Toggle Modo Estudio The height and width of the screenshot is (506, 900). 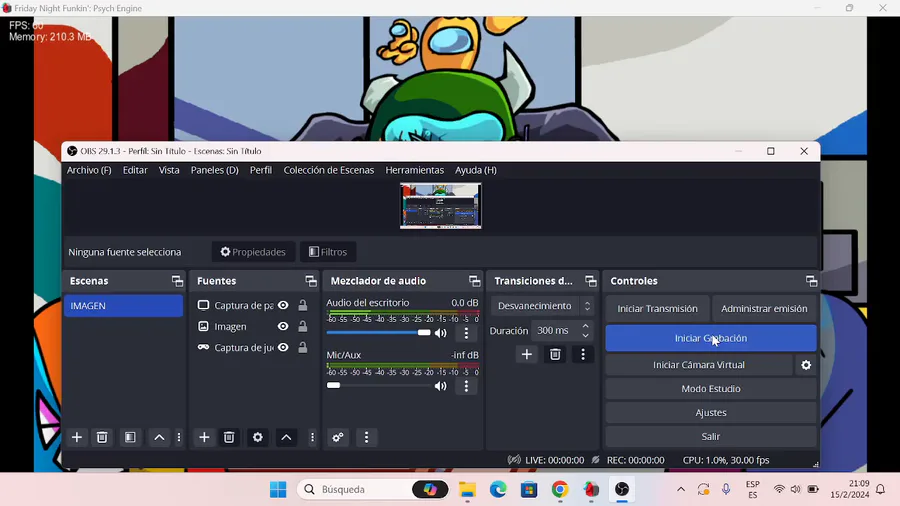[x=711, y=389]
